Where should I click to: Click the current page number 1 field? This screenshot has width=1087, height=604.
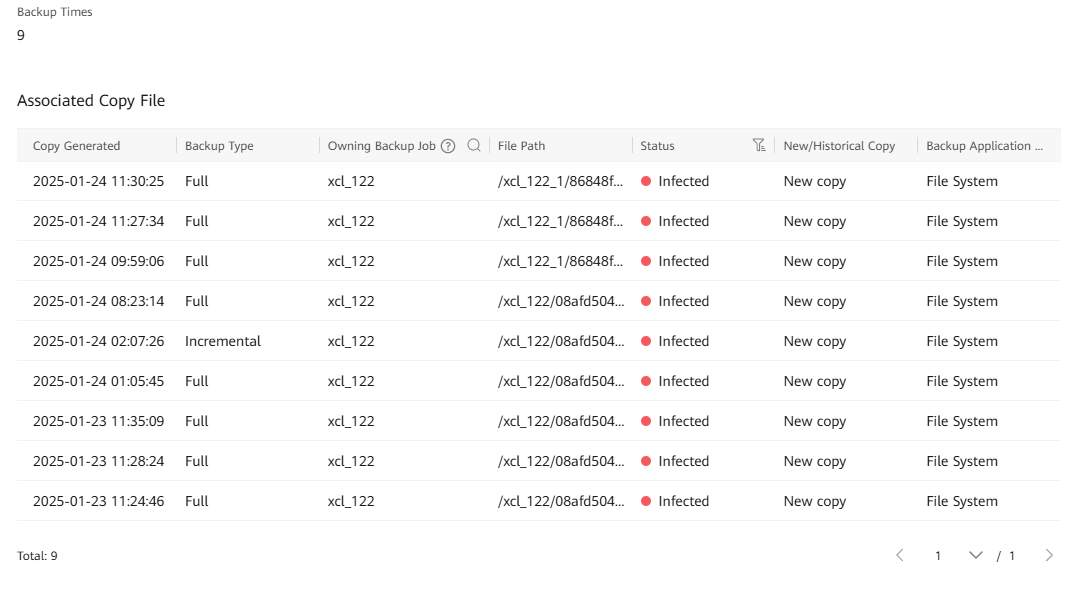click(938, 556)
